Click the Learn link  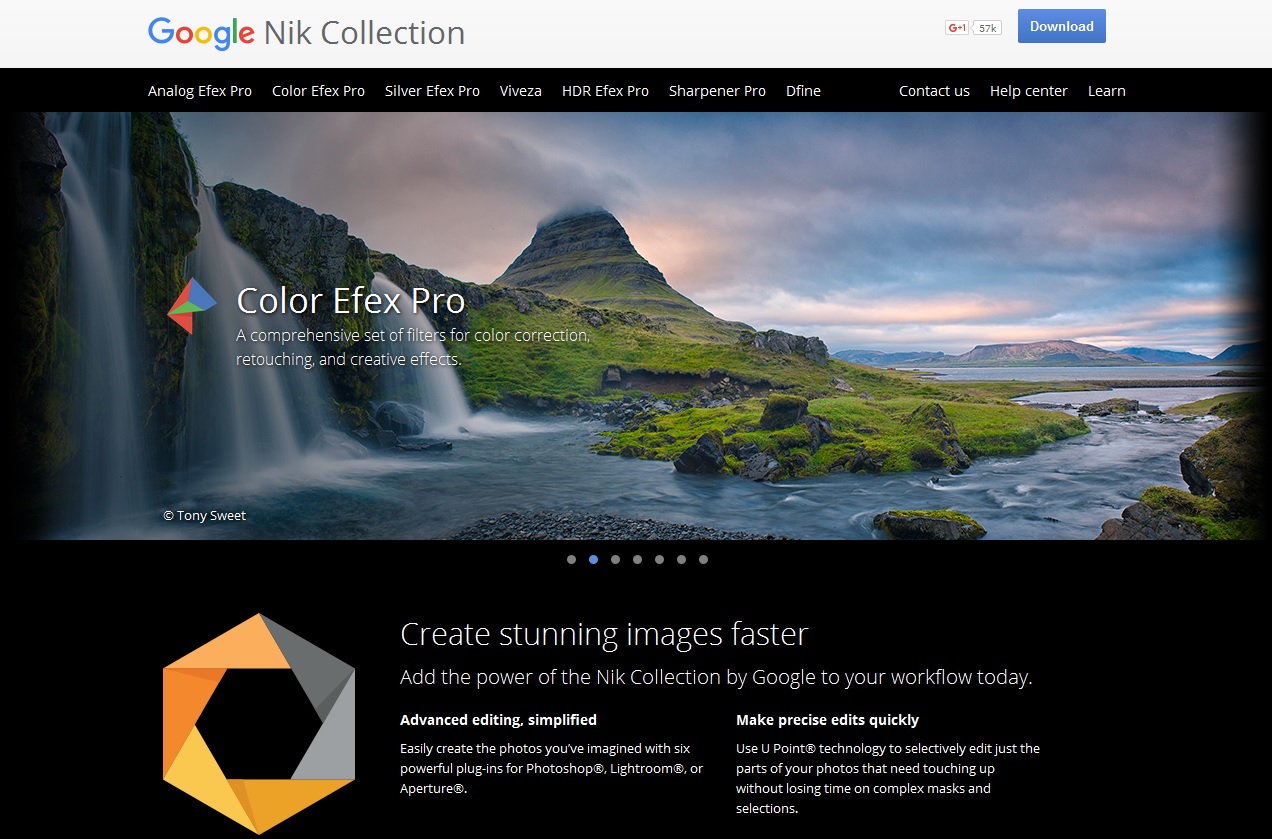1107,91
